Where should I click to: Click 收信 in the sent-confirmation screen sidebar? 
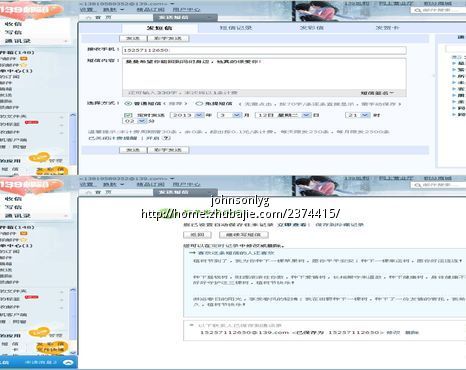[x=13, y=199]
